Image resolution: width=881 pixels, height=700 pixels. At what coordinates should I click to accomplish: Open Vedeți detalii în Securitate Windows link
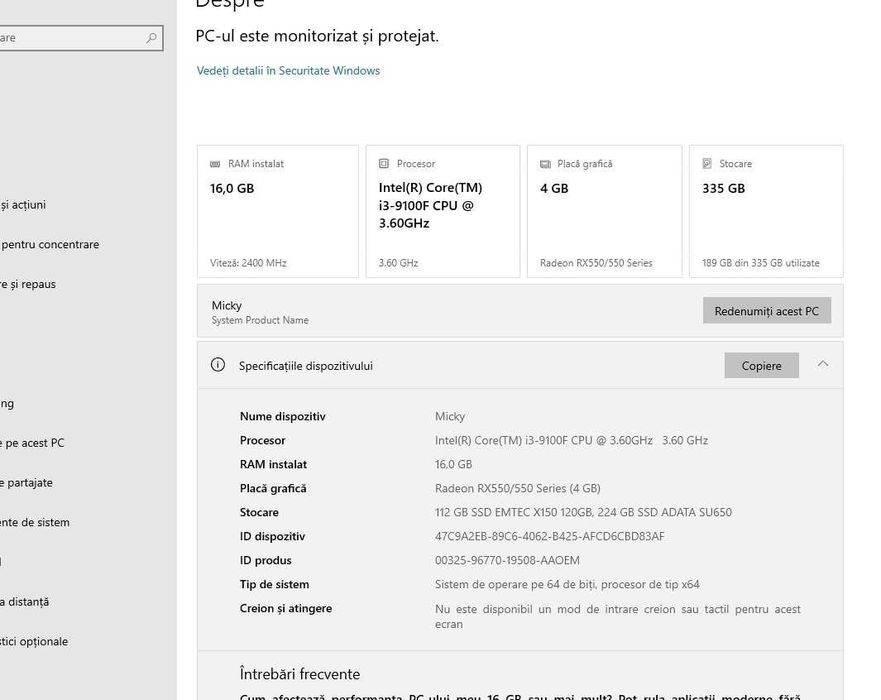(x=288, y=71)
